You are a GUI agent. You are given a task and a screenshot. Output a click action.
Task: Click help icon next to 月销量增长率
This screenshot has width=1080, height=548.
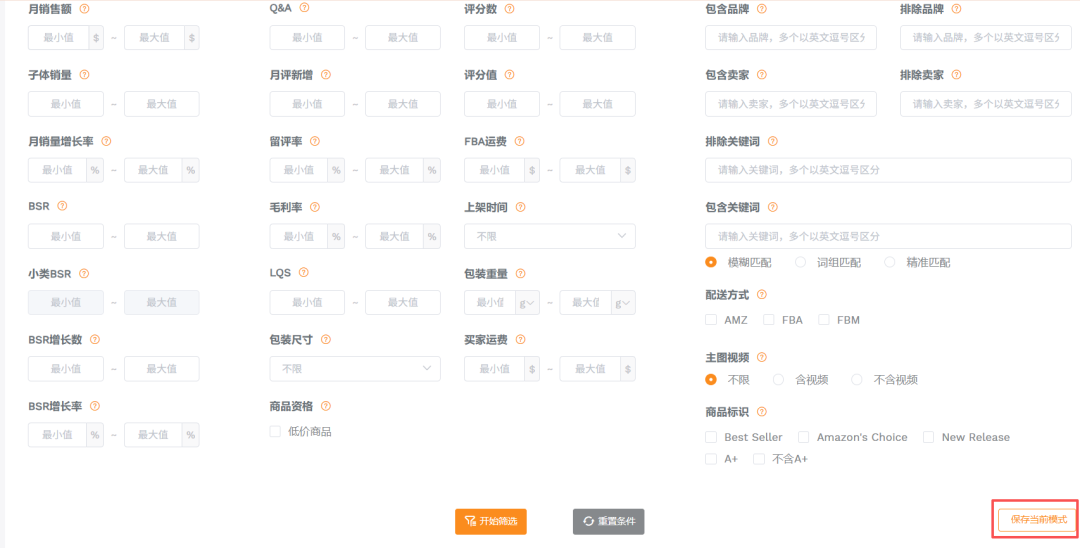pyautogui.click(x=106, y=140)
